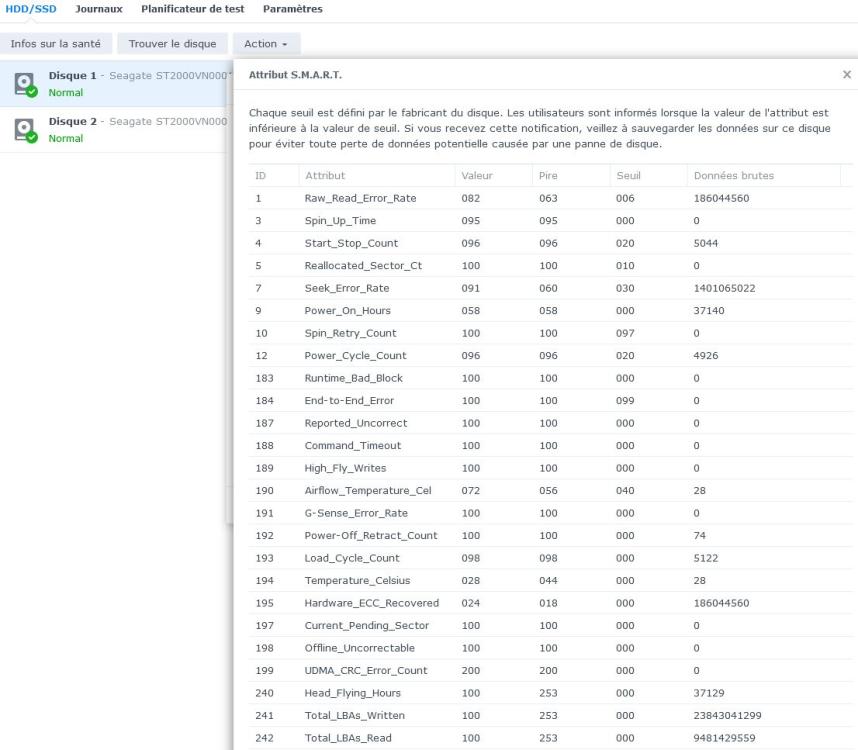
Task: Open the Action dropdown menu
Action: [x=266, y=44]
